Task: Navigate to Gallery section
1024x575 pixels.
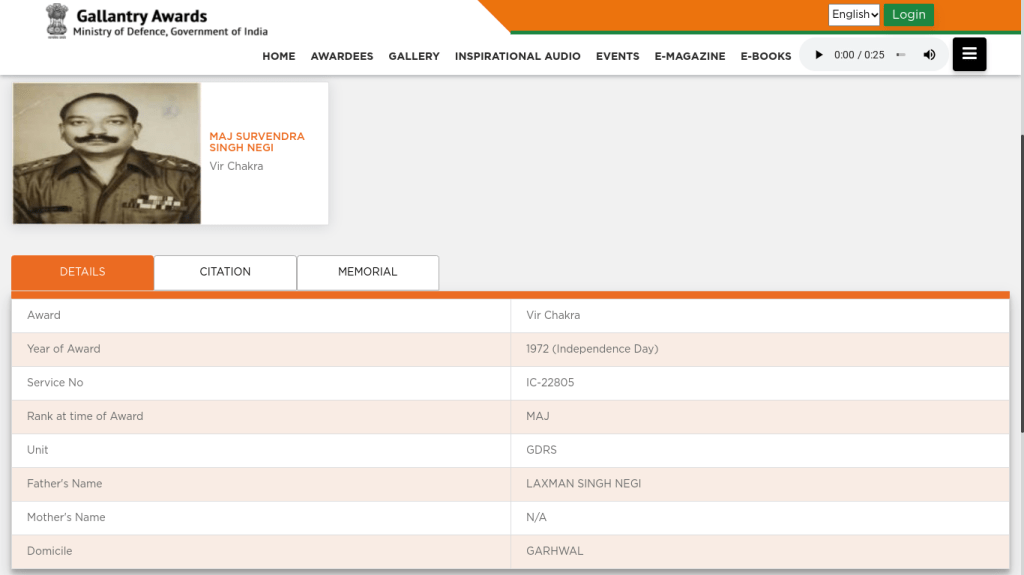Action: click(x=414, y=56)
